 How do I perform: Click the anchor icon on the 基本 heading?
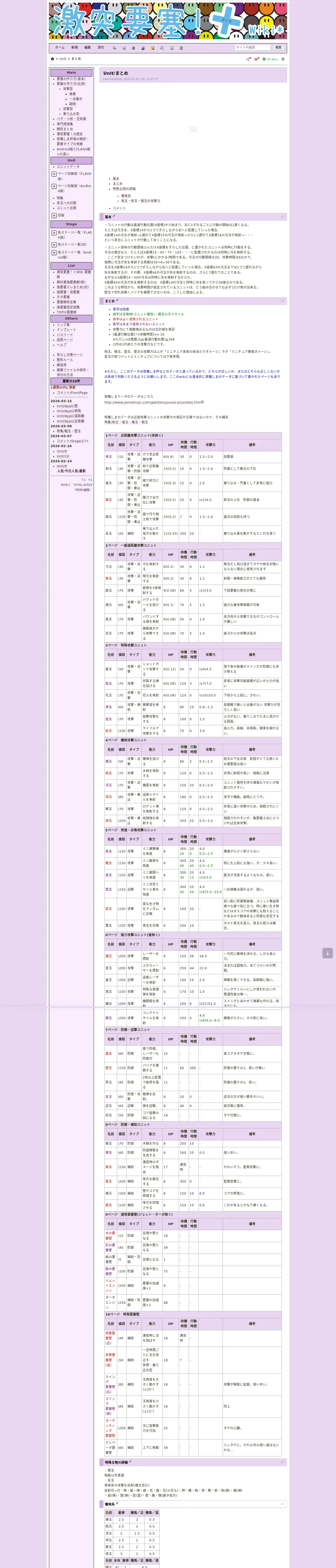[282, 217]
